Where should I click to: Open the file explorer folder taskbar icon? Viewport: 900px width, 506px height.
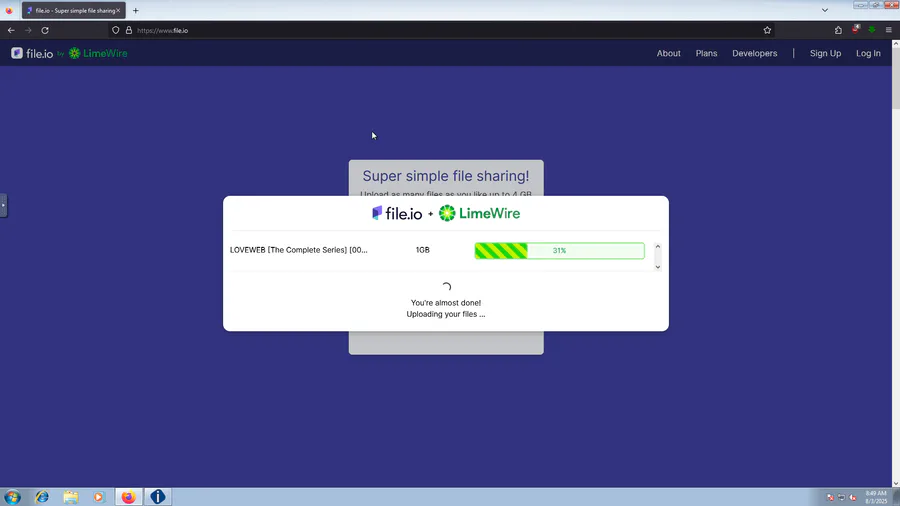pos(71,497)
